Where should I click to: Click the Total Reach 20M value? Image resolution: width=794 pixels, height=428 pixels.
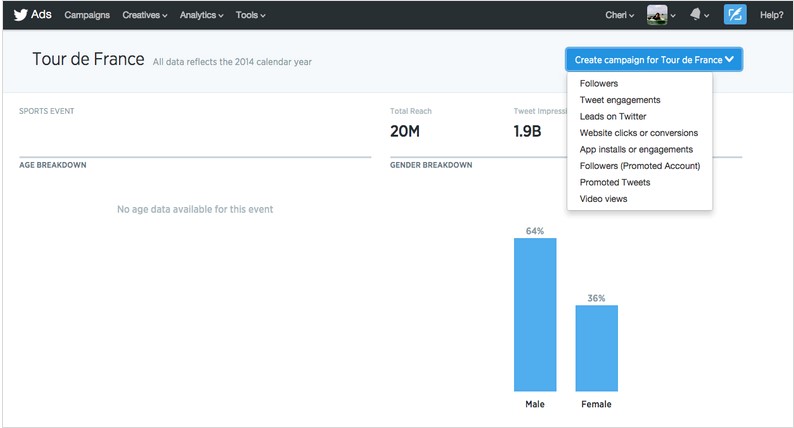[x=405, y=131]
